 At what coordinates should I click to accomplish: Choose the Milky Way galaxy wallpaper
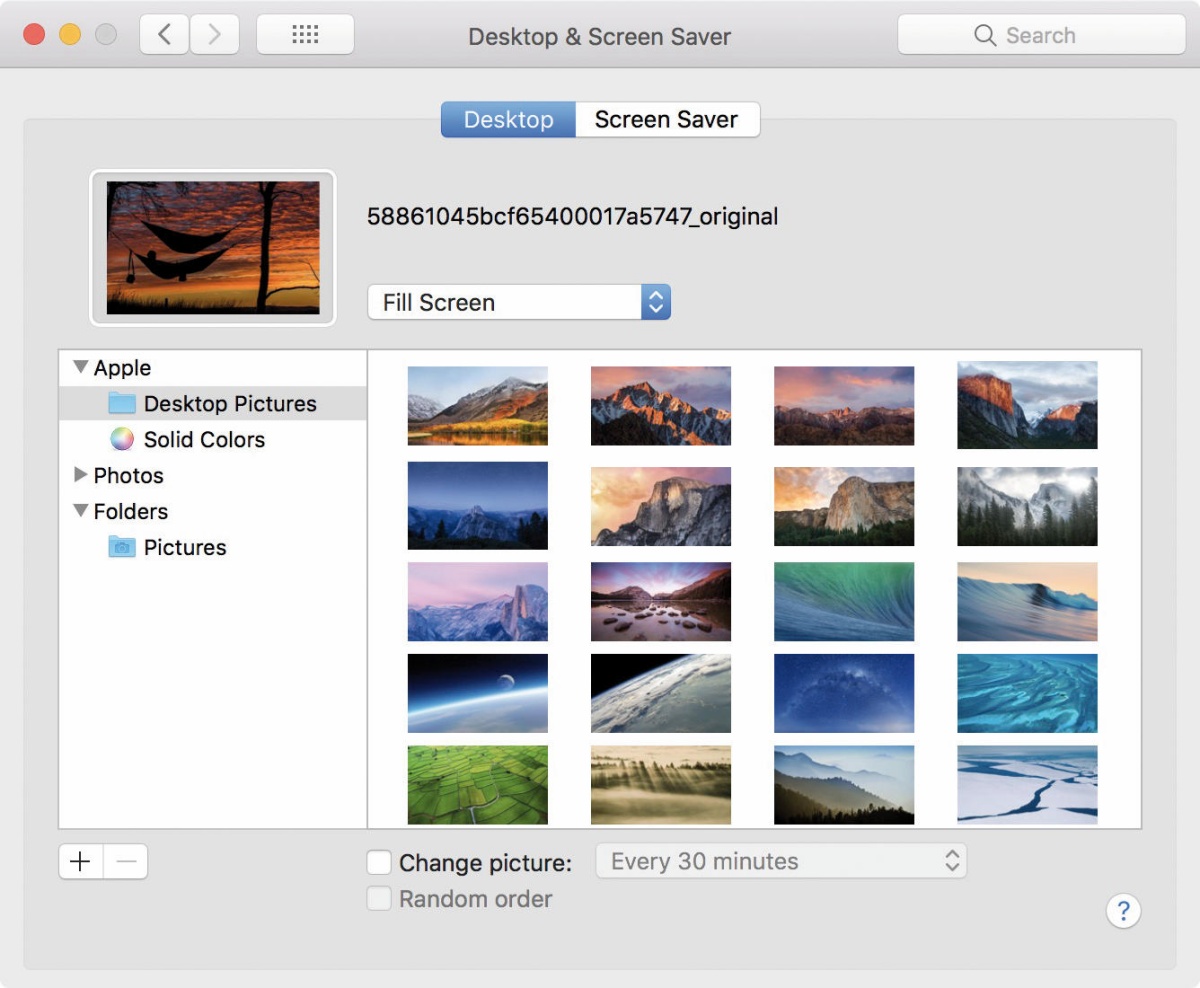(x=844, y=693)
